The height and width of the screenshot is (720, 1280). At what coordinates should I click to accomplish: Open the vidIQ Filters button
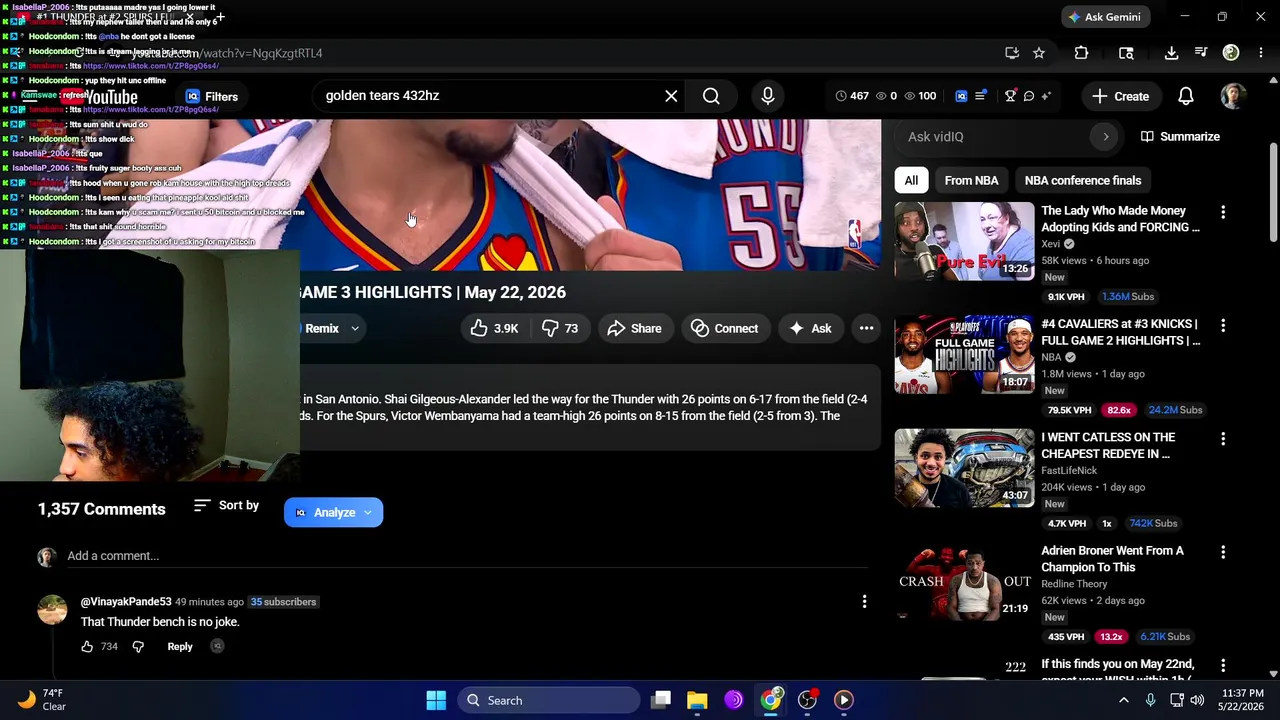pyautogui.click(x=211, y=97)
